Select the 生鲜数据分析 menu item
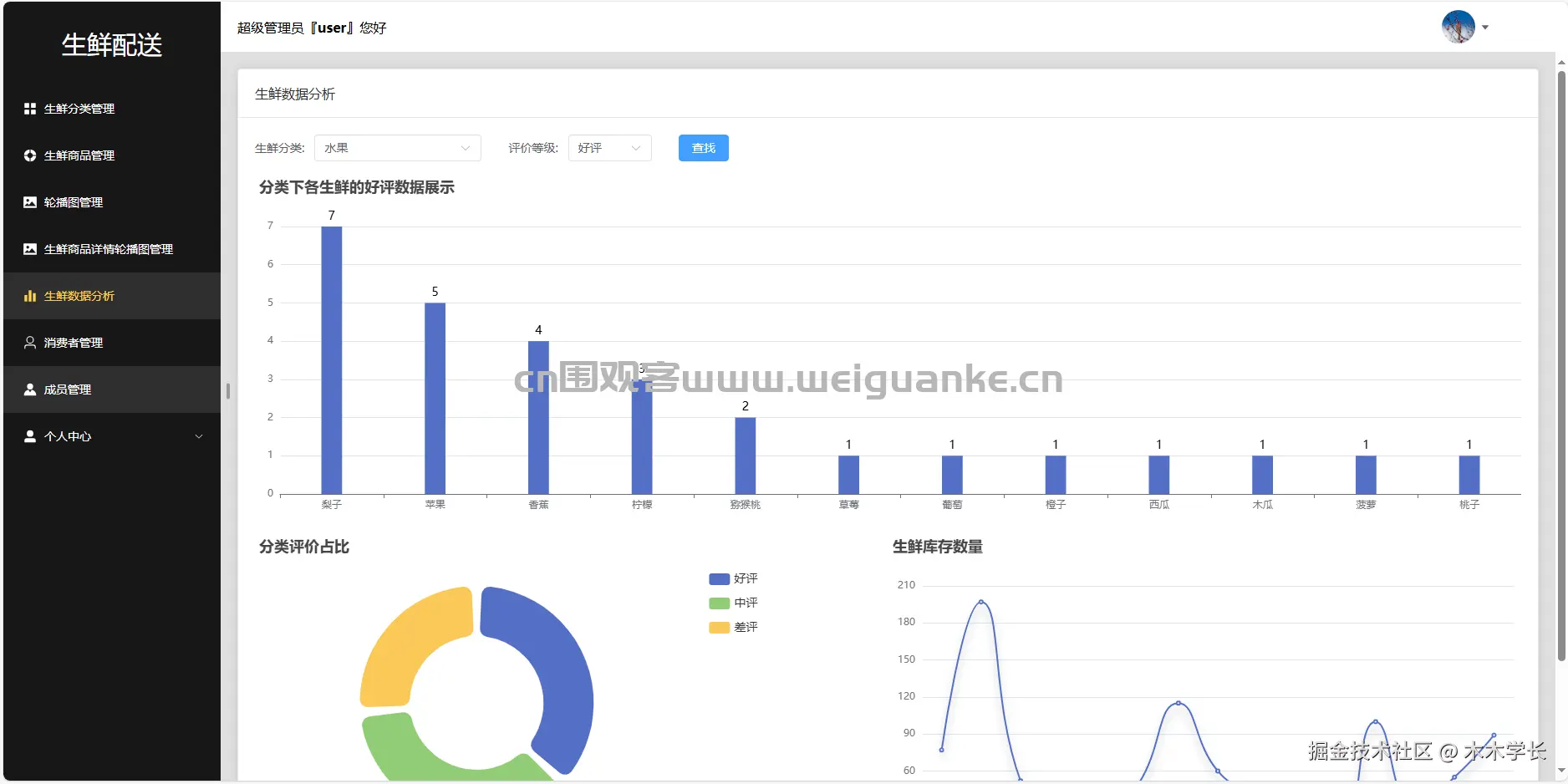The width and height of the screenshot is (1568, 784). pos(112,296)
